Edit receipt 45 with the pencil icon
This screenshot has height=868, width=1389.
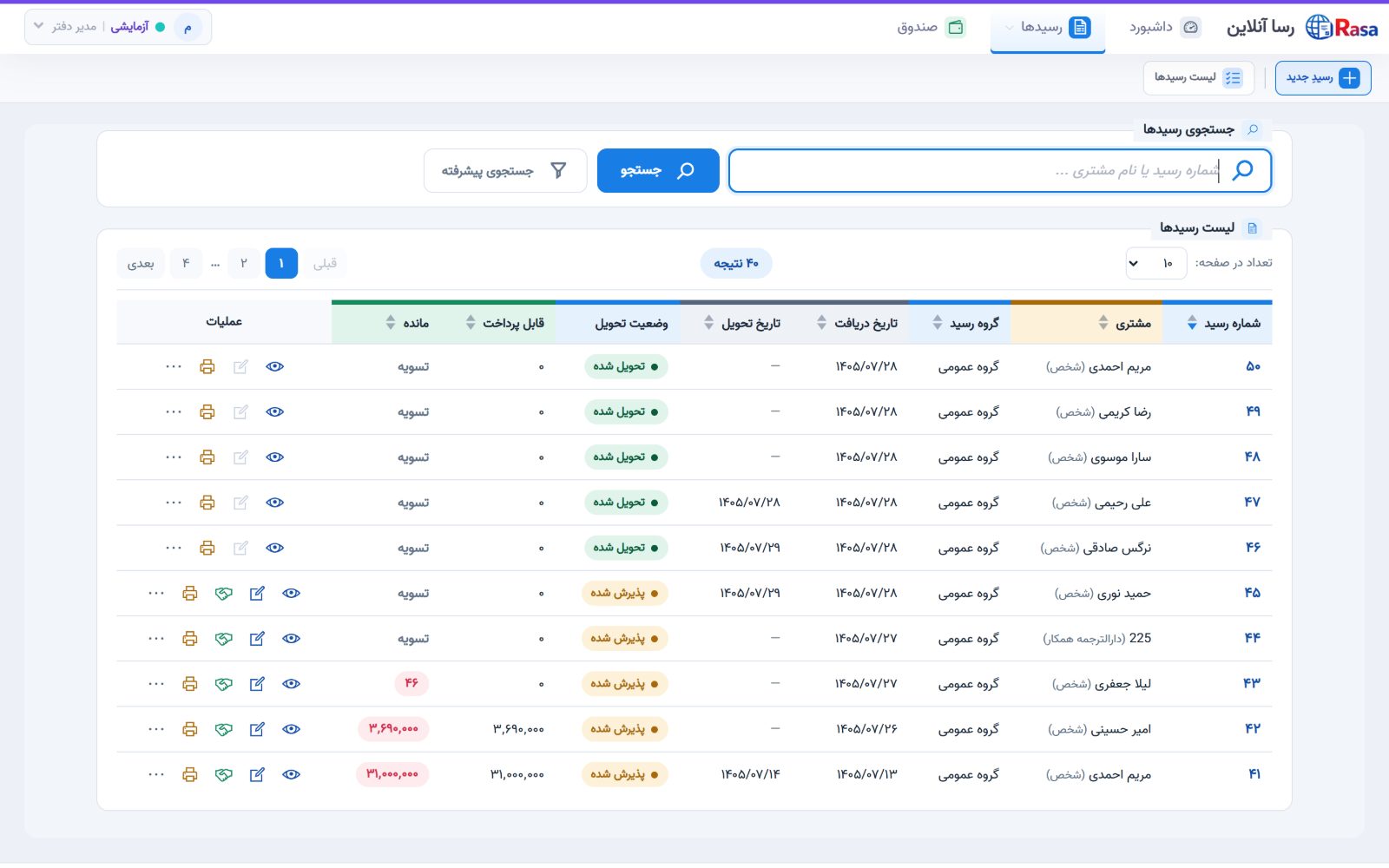[x=257, y=594]
